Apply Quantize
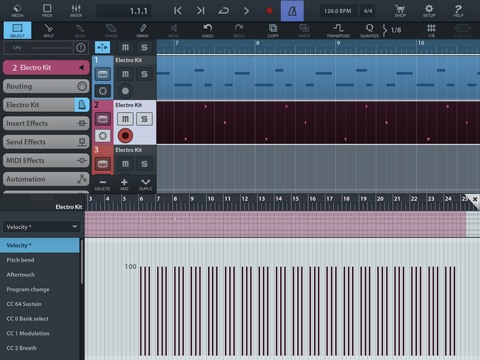Viewport: 480px width, 360px height. (369, 30)
